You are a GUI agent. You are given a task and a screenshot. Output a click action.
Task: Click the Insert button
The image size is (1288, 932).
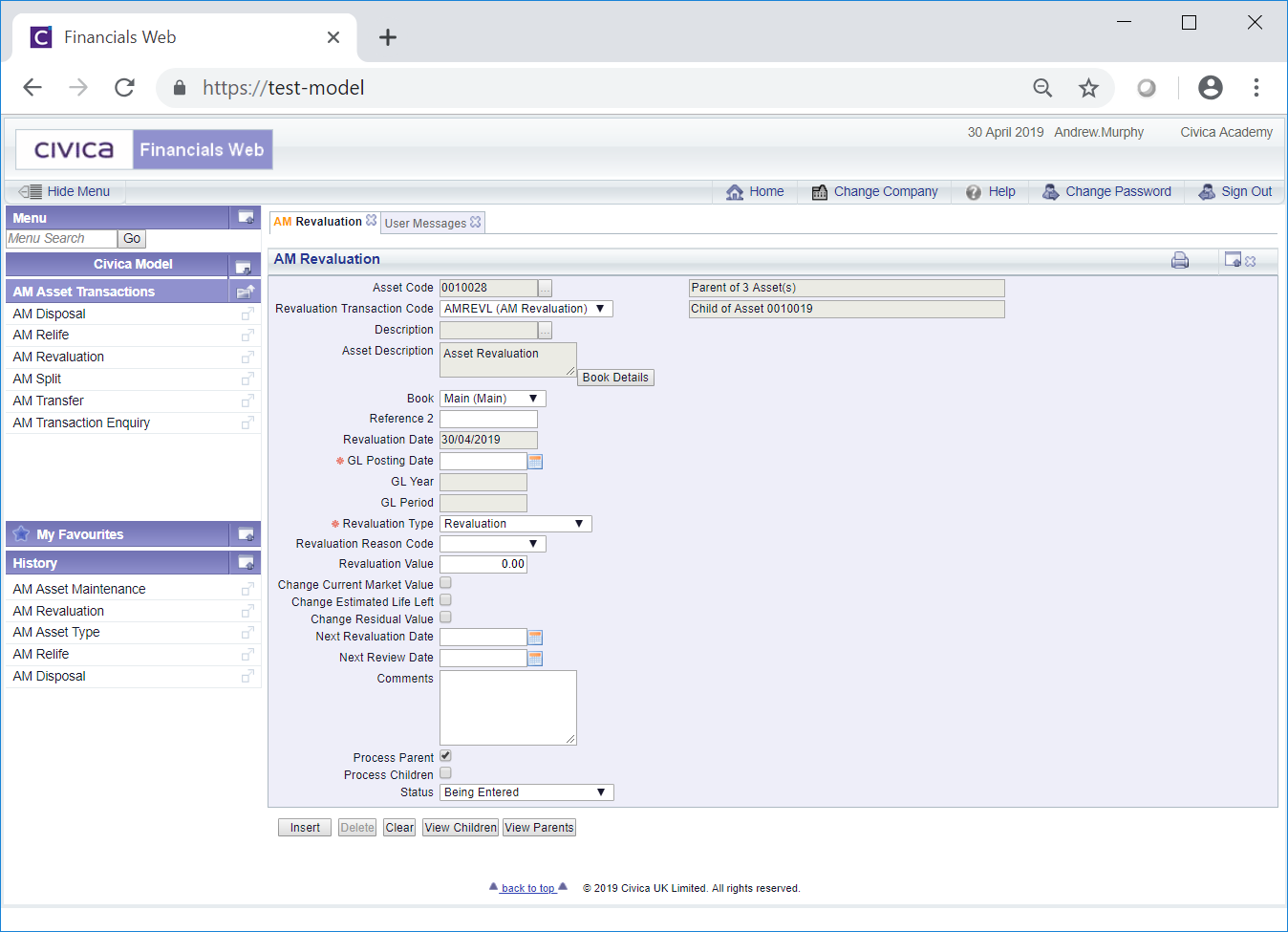point(305,828)
